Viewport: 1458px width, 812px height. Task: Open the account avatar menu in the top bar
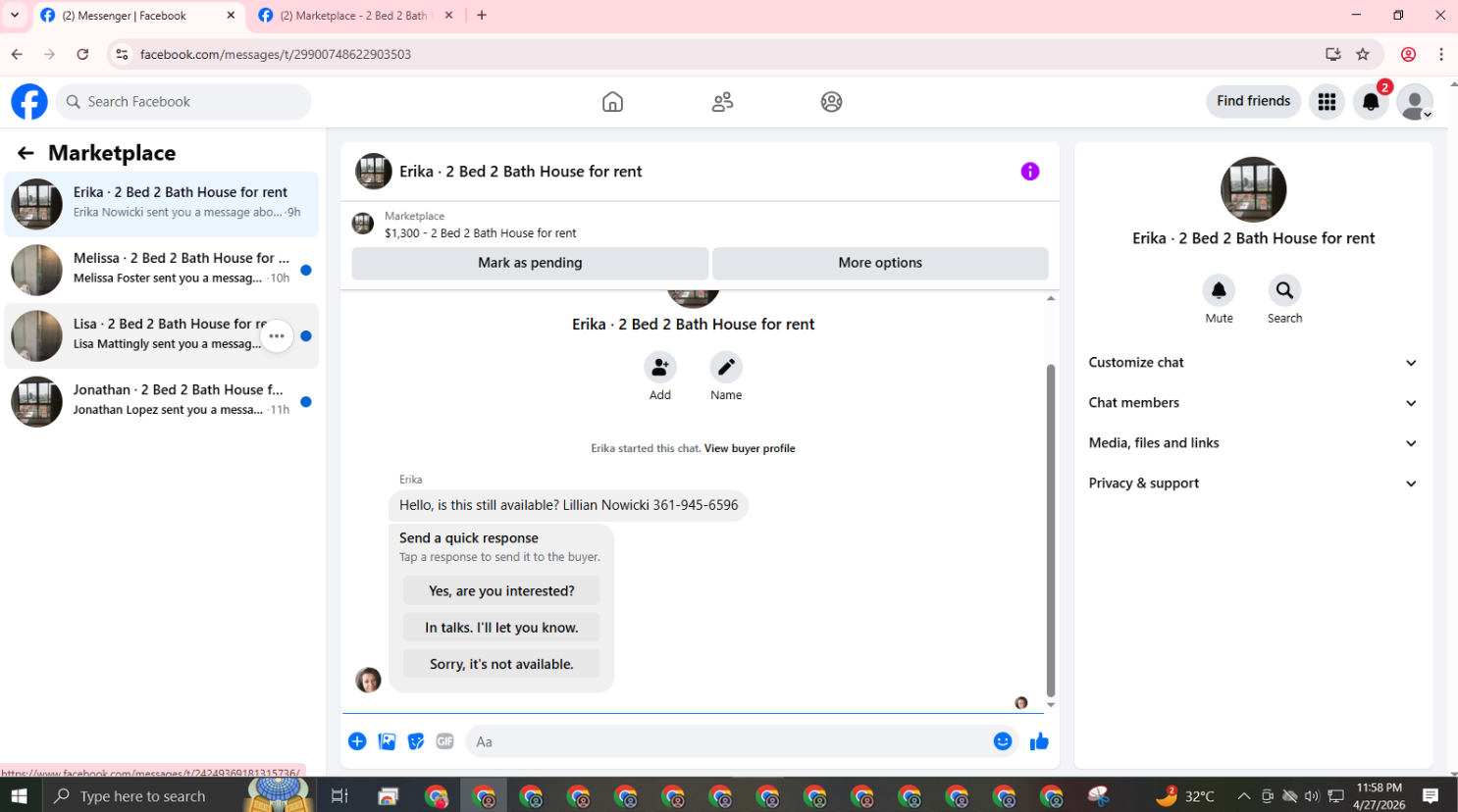(1415, 102)
